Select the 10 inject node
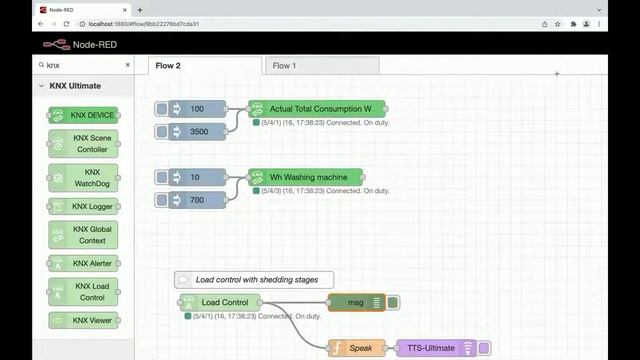The width and height of the screenshot is (640, 360). tap(197, 177)
